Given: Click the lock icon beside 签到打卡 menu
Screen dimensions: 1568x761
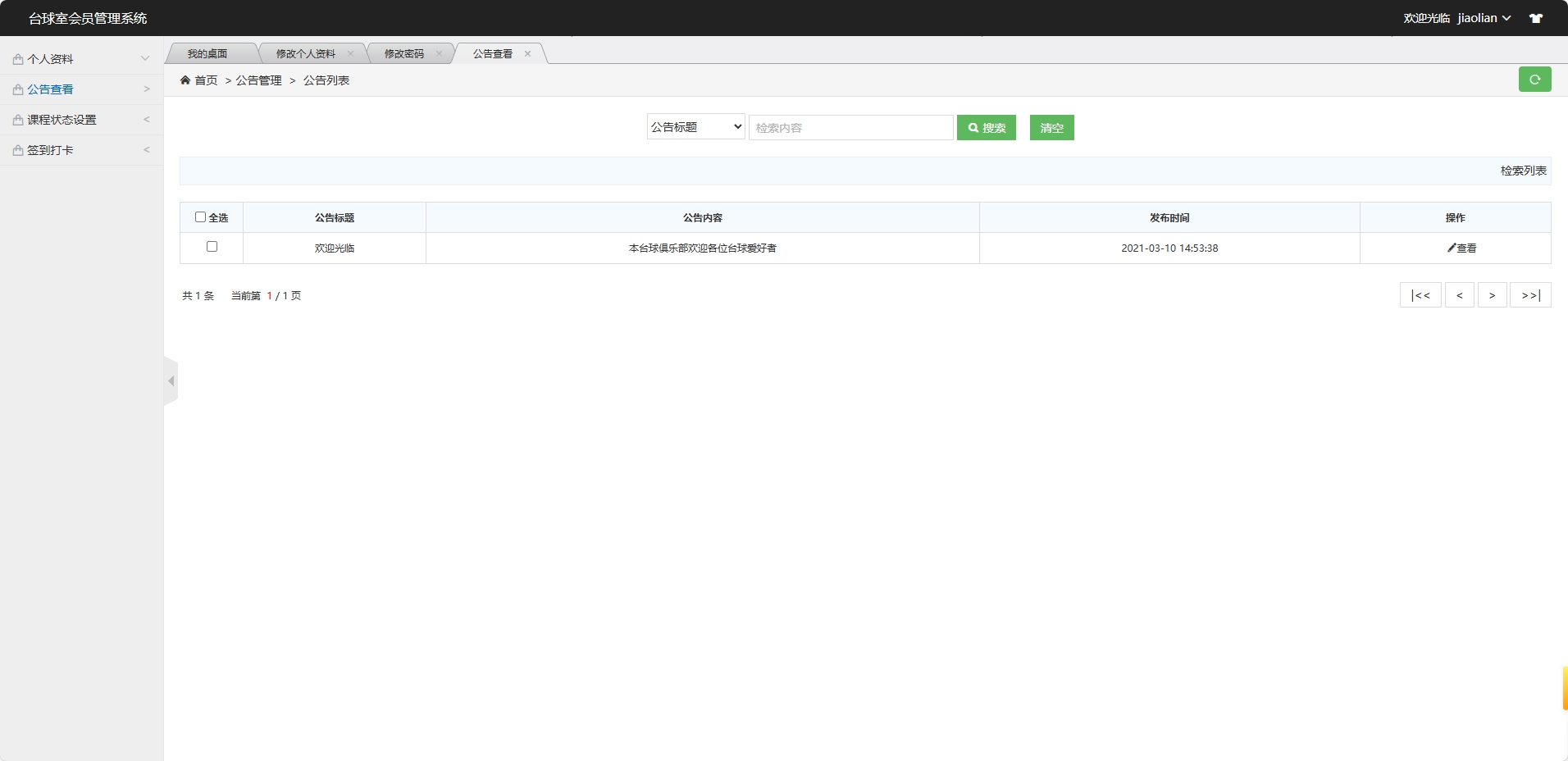Looking at the screenshot, I should [x=16, y=150].
